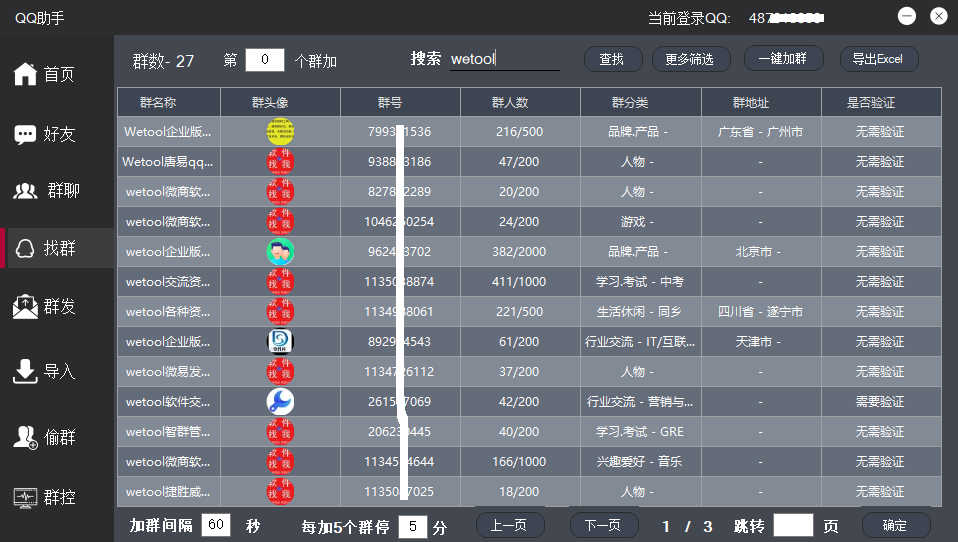Click the start group number field showing 0
Viewport: 958px width, 542px height.
(265, 60)
